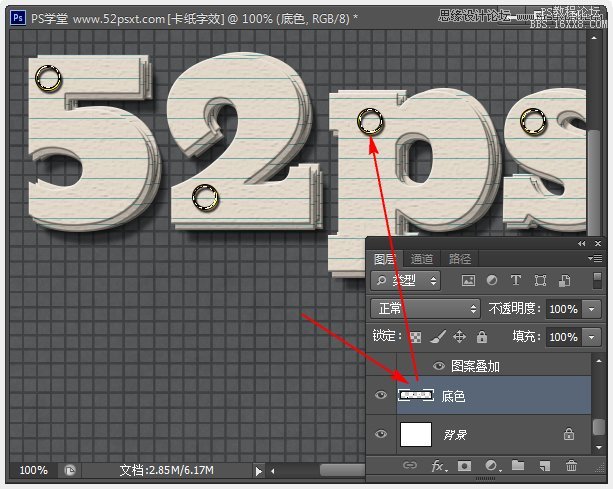Viewport: 613px width, 489px height.
Task: Close the layers panel with X
Action: [x=598, y=244]
